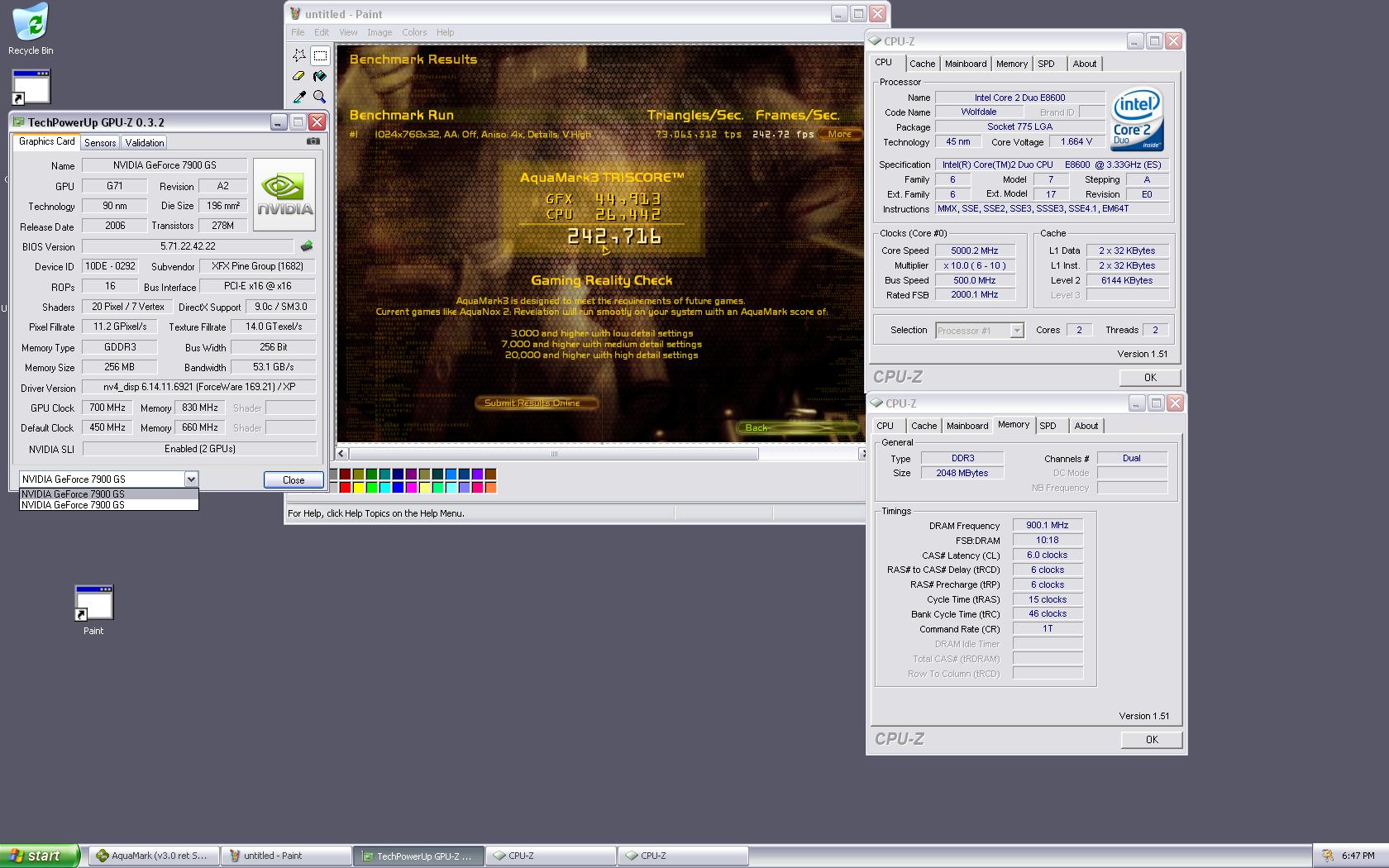This screenshot has width=1389, height=868.
Task: Click the NVIDIA SLI Enabled (2 GPUs) field
Action: coord(199,449)
